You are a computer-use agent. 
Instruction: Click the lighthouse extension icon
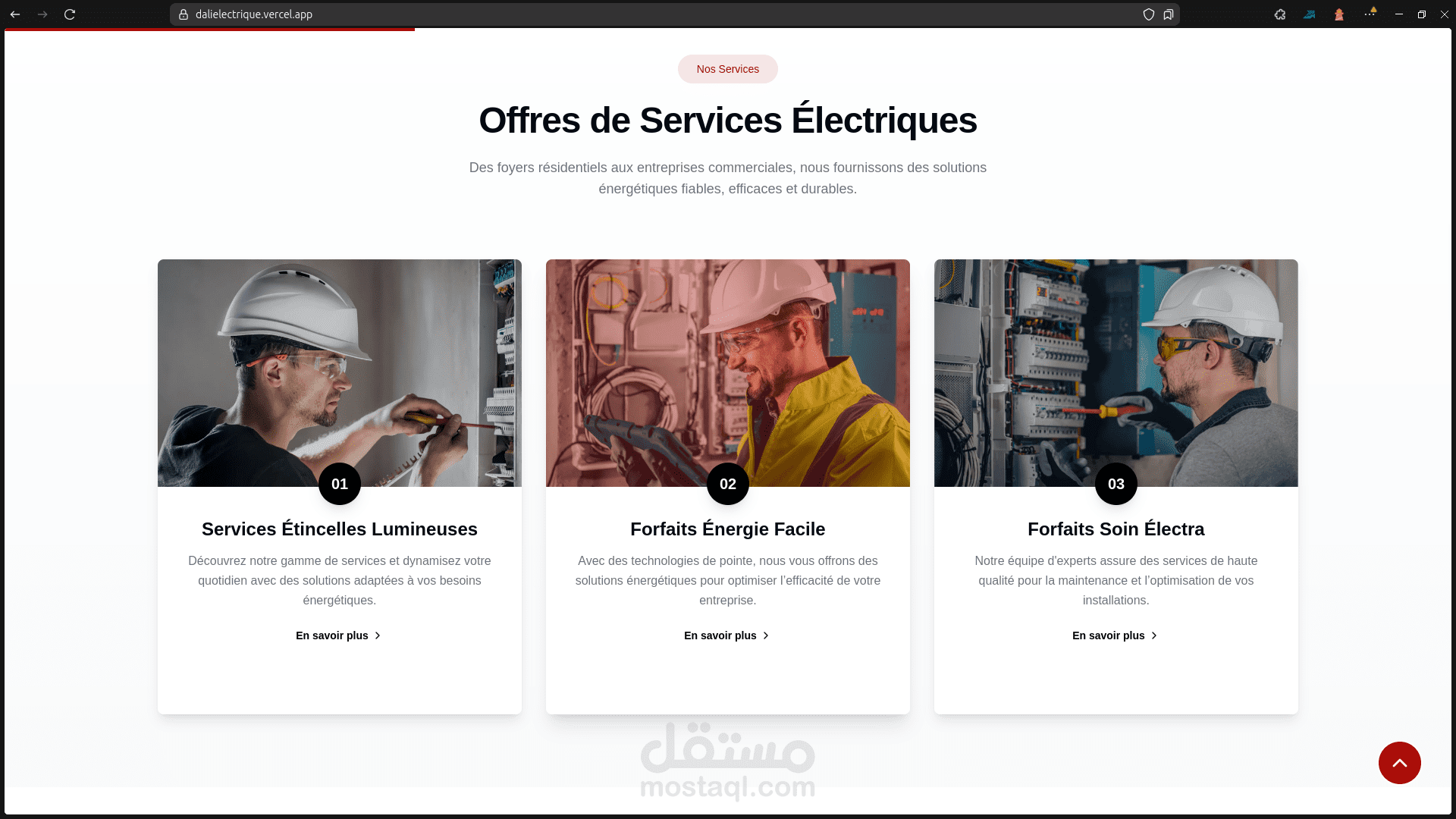click(1339, 14)
